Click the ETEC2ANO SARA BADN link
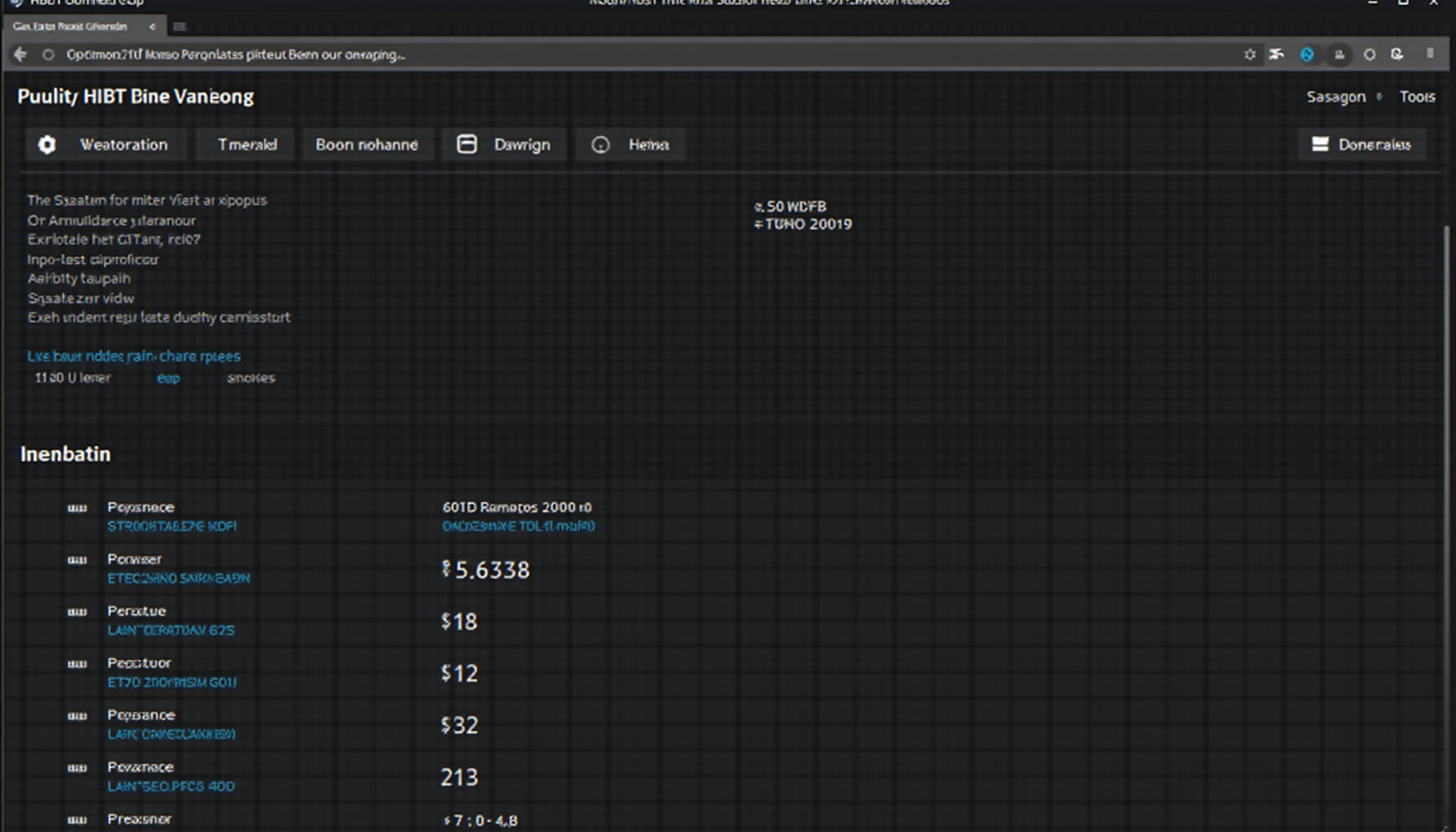Viewport: 1456px width, 832px height. click(x=179, y=578)
